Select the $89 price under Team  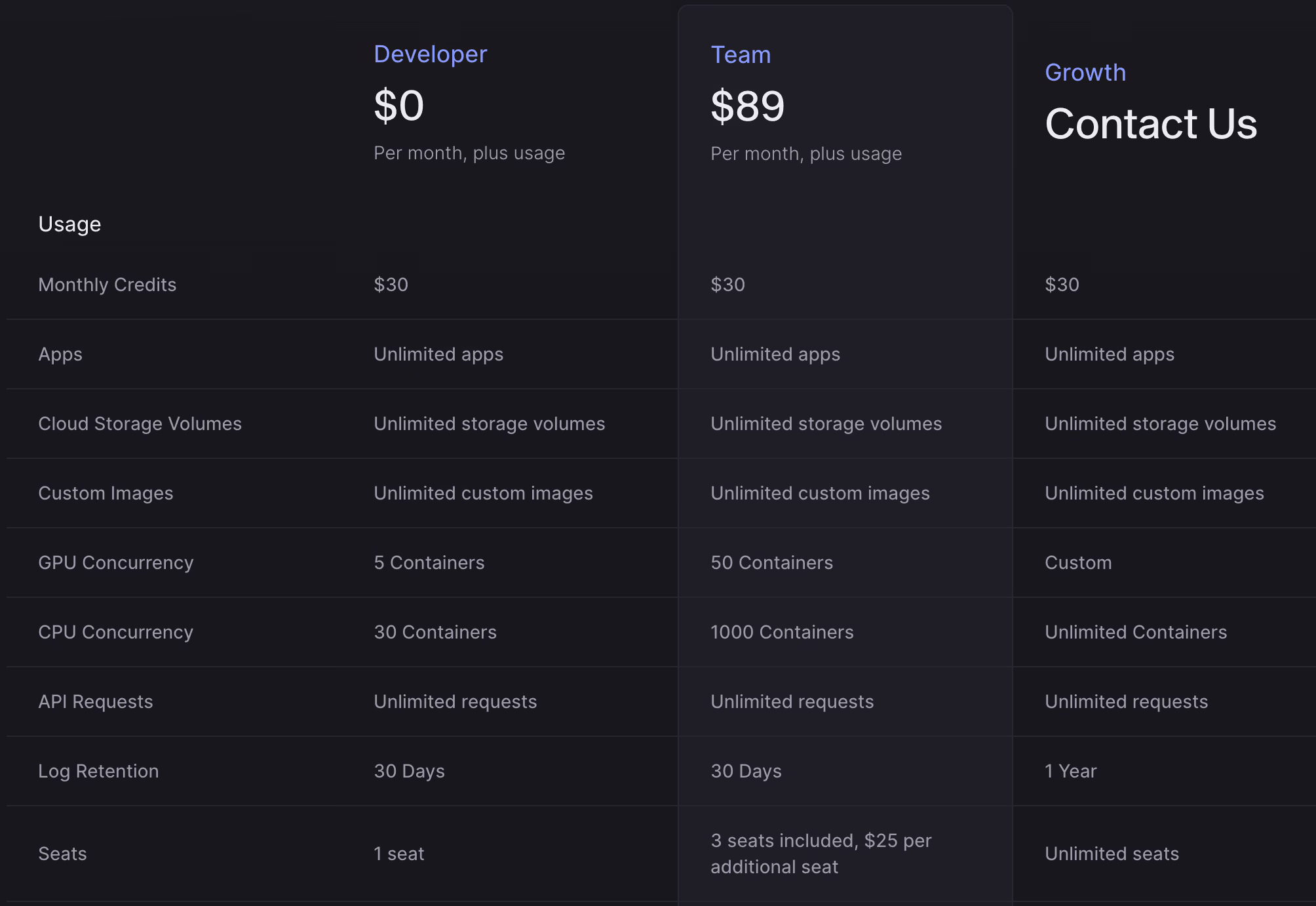click(748, 105)
